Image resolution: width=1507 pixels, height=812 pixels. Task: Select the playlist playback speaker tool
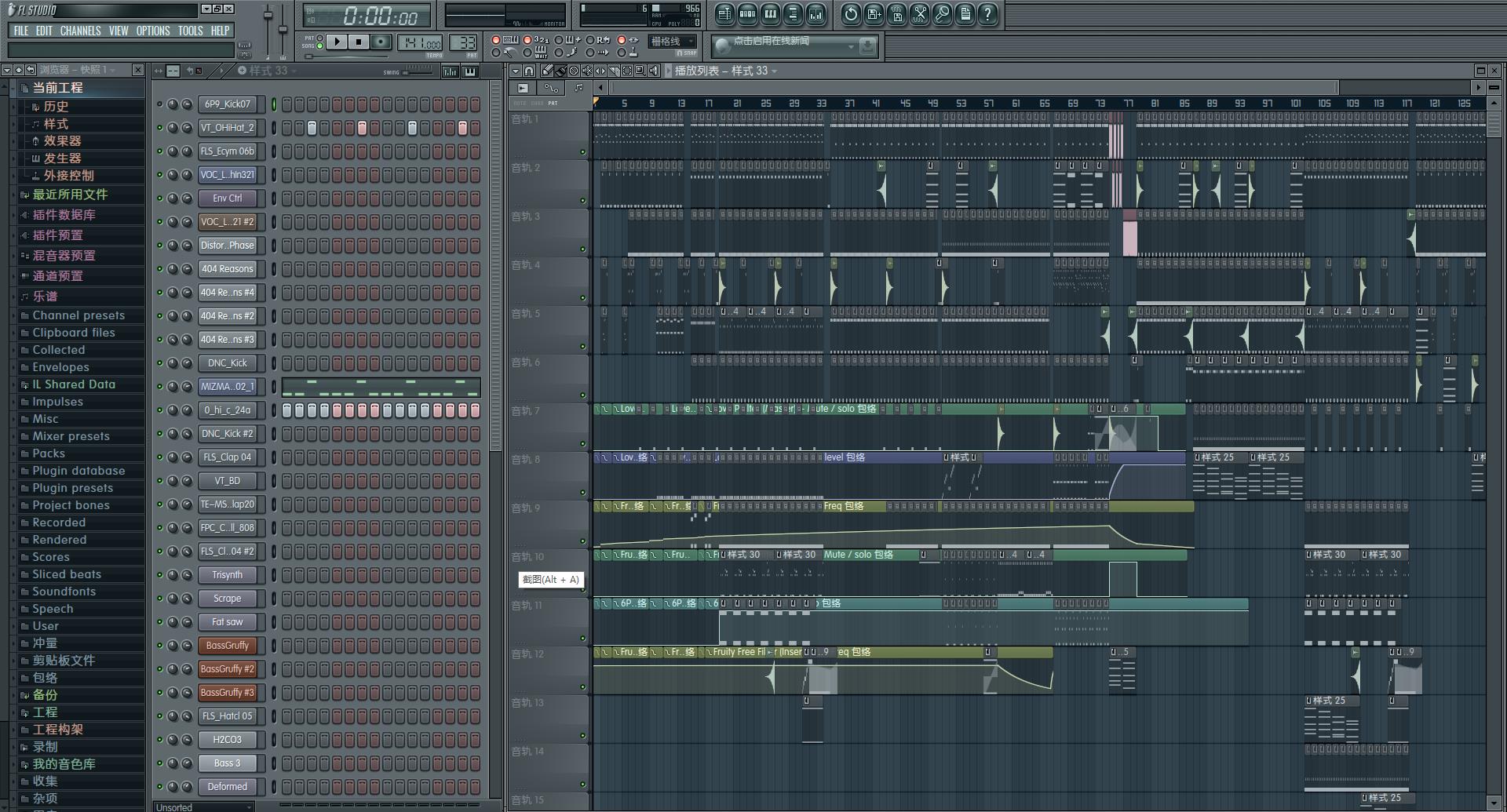click(654, 71)
